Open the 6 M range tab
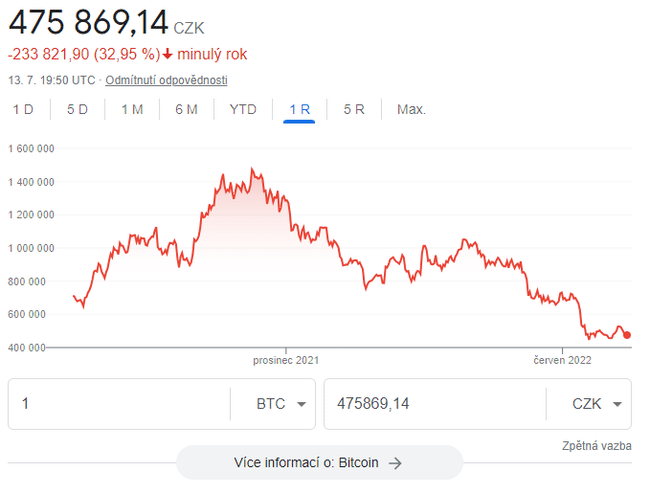 186,109
